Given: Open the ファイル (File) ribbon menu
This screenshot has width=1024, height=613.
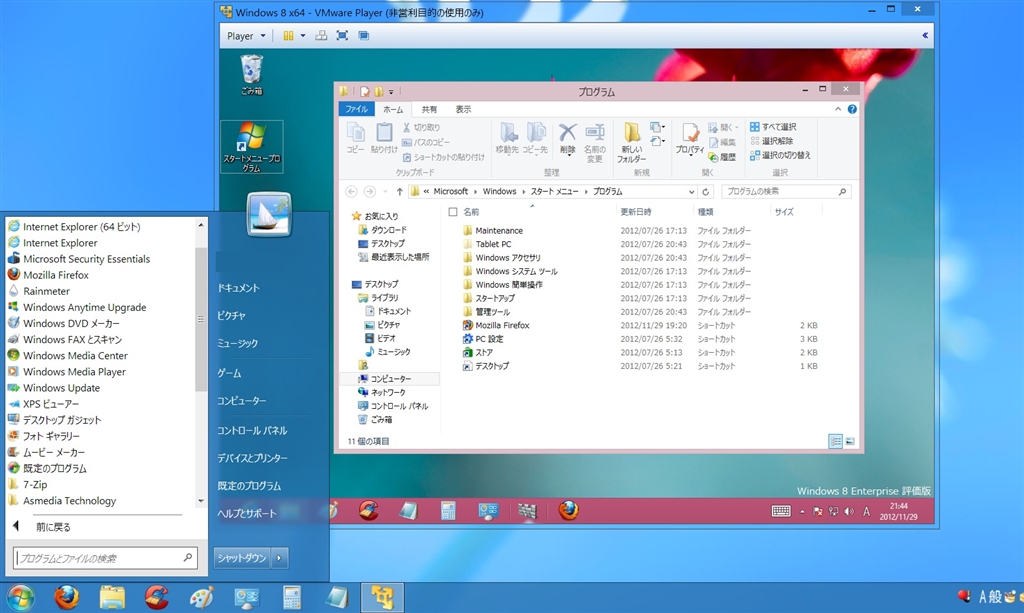Looking at the screenshot, I should [356, 109].
